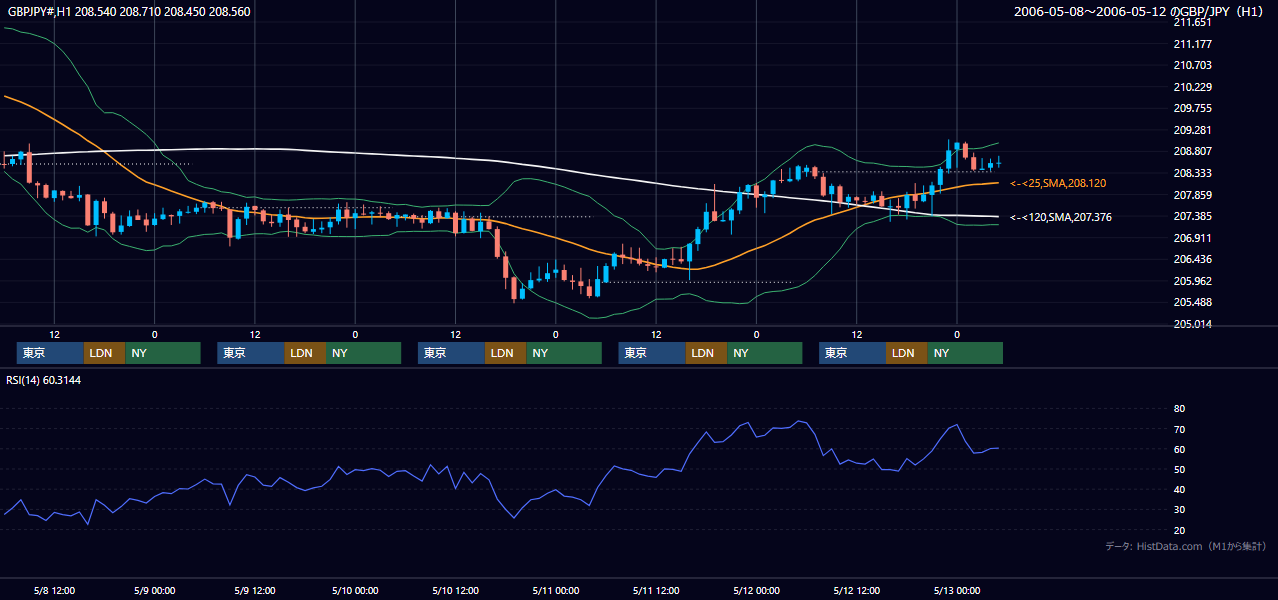The height and width of the screenshot is (600, 1278).
Task: Select the 5/11 00:00 time axis label
Action: [555, 590]
